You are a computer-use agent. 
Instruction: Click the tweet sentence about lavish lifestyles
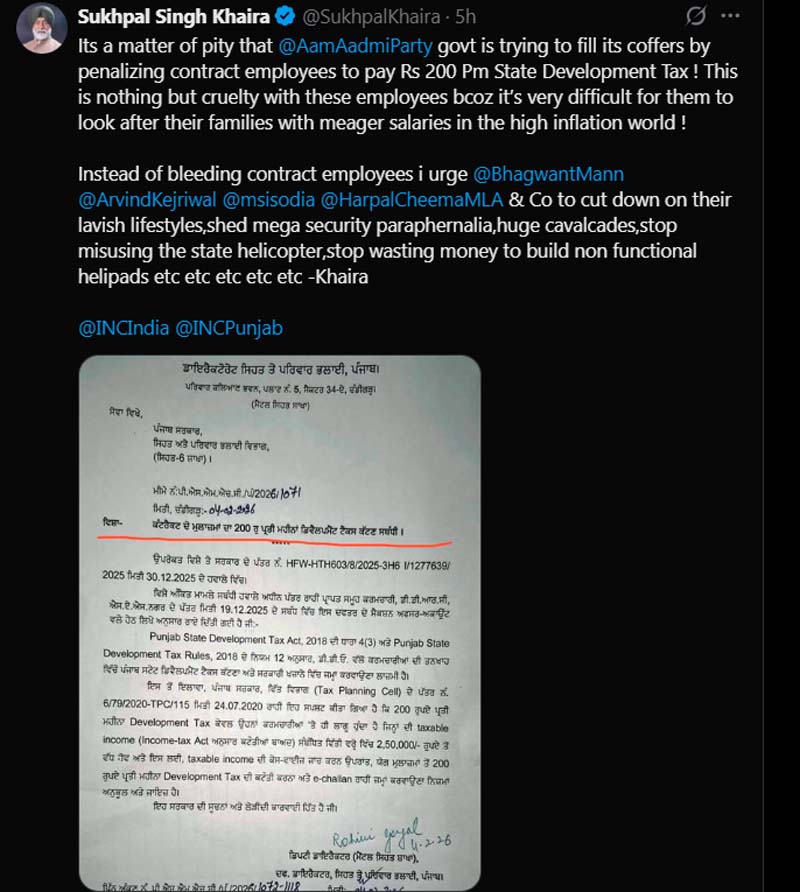(377, 225)
